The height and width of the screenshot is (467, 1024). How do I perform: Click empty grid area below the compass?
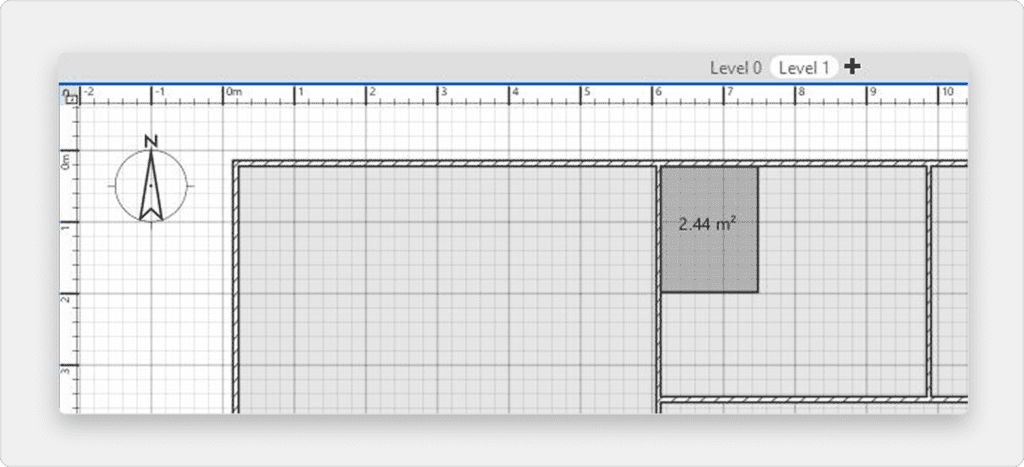(151, 320)
